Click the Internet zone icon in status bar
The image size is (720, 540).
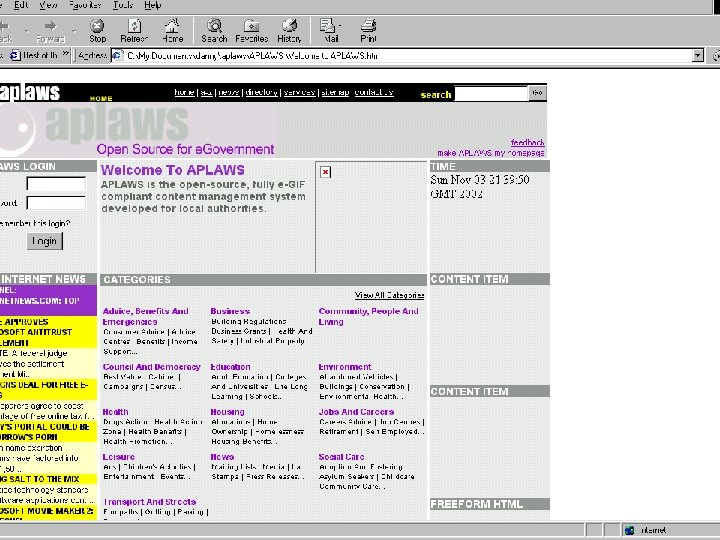[x=630, y=530]
